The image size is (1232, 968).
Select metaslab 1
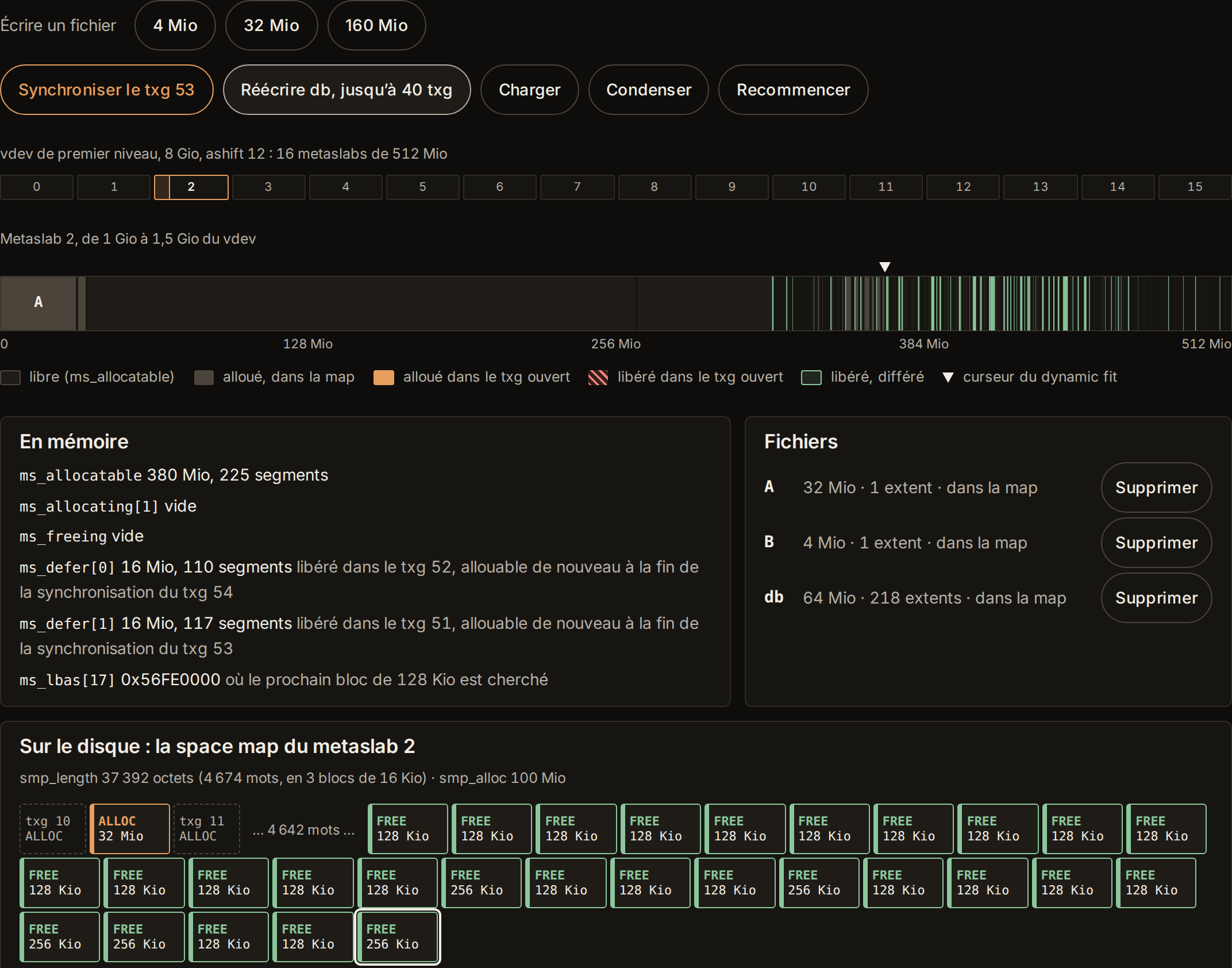point(114,187)
